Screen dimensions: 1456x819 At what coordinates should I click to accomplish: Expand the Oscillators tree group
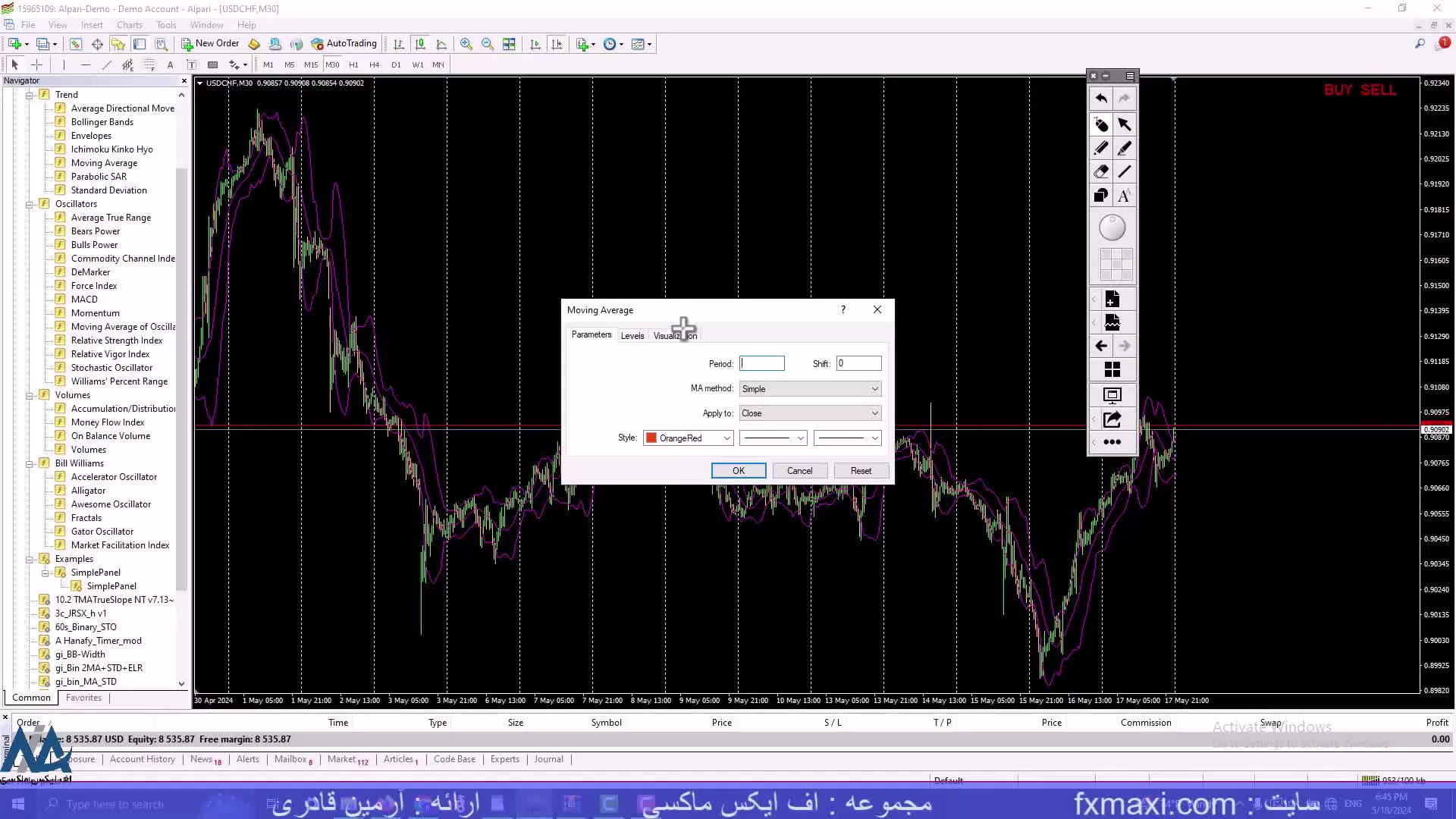tap(29, 203)
